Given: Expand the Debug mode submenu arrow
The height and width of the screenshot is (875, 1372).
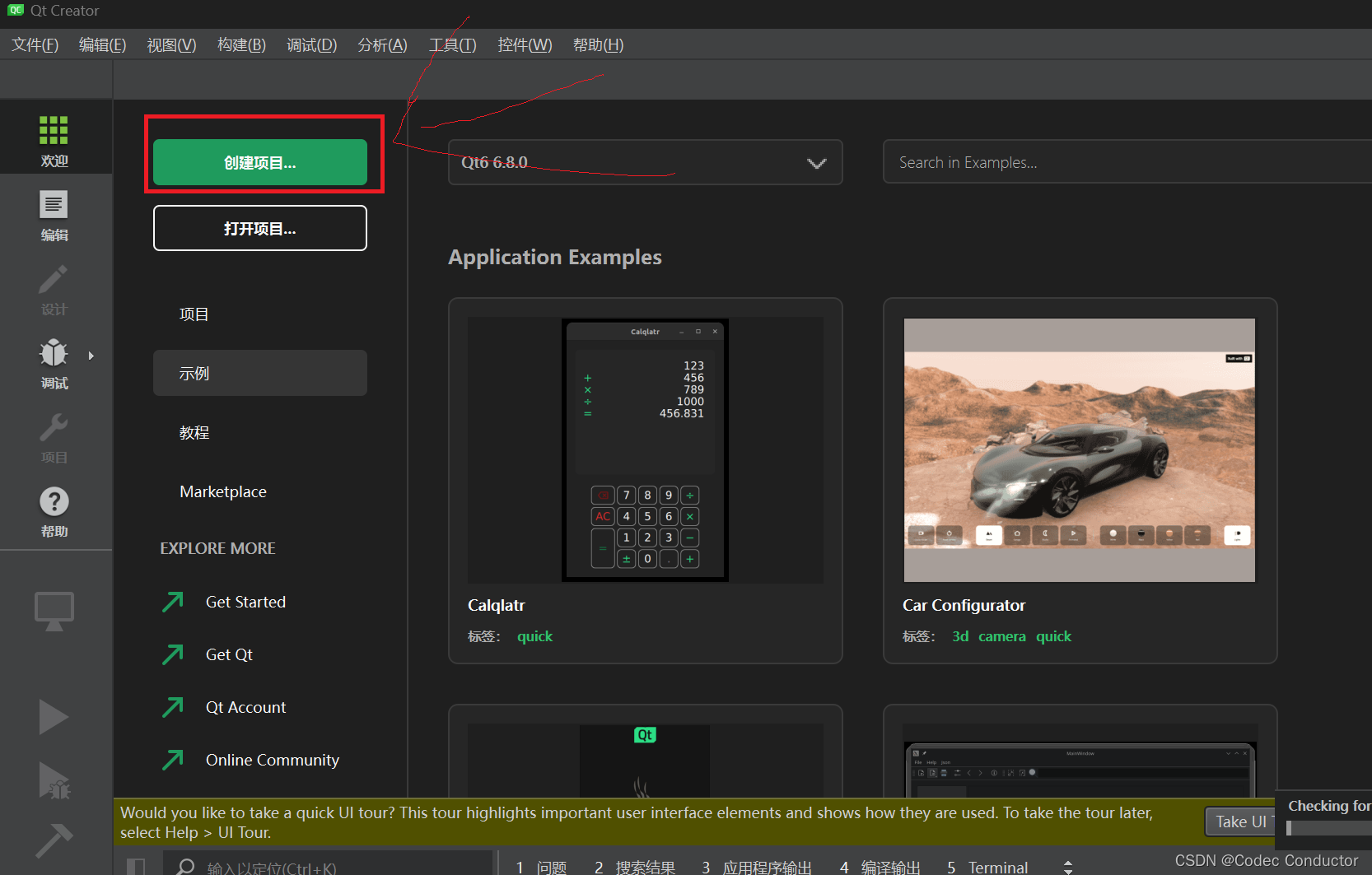Looking at the screenshot, I should 91,356.
